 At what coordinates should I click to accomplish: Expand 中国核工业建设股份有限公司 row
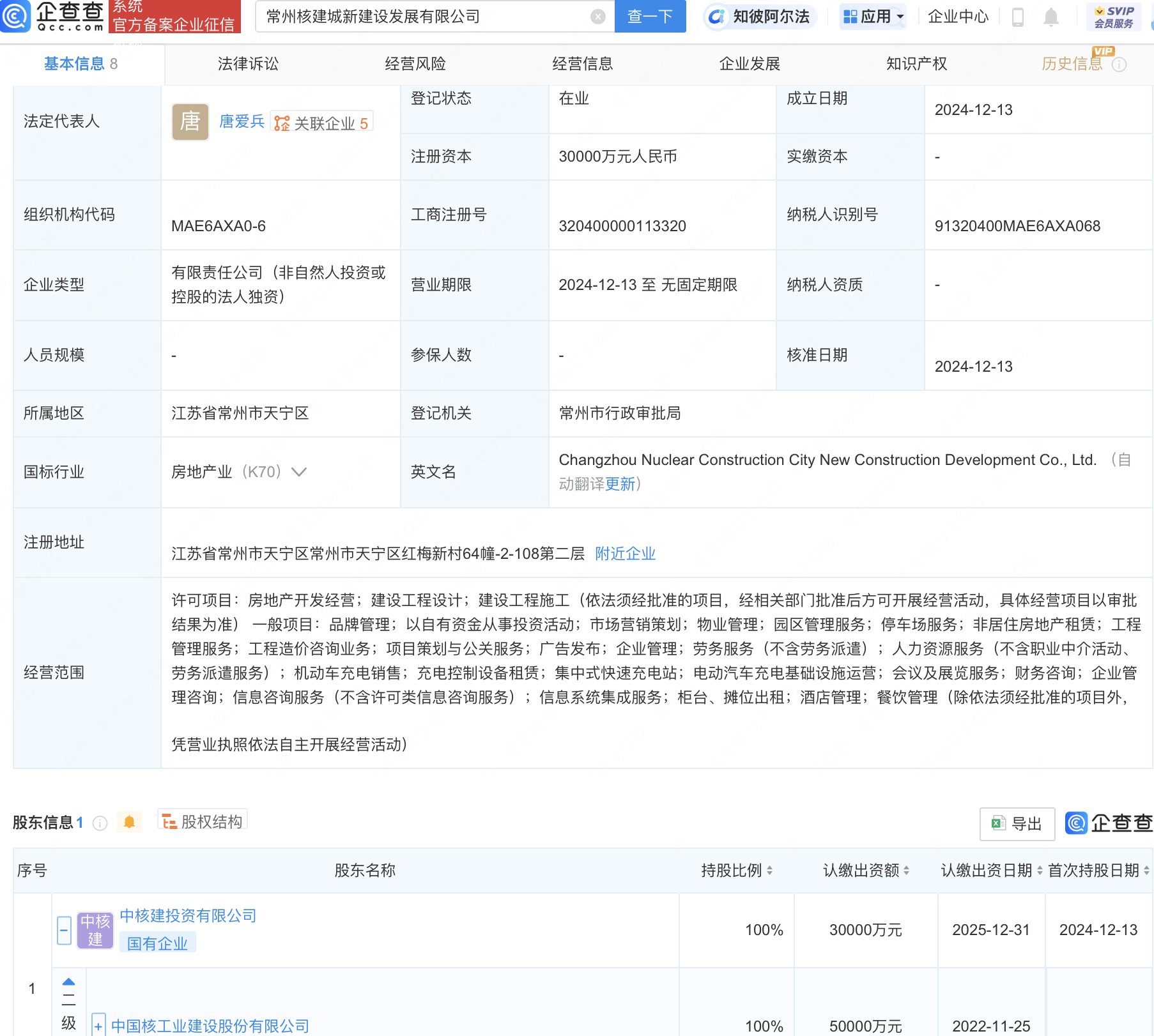pos(98,1026)
